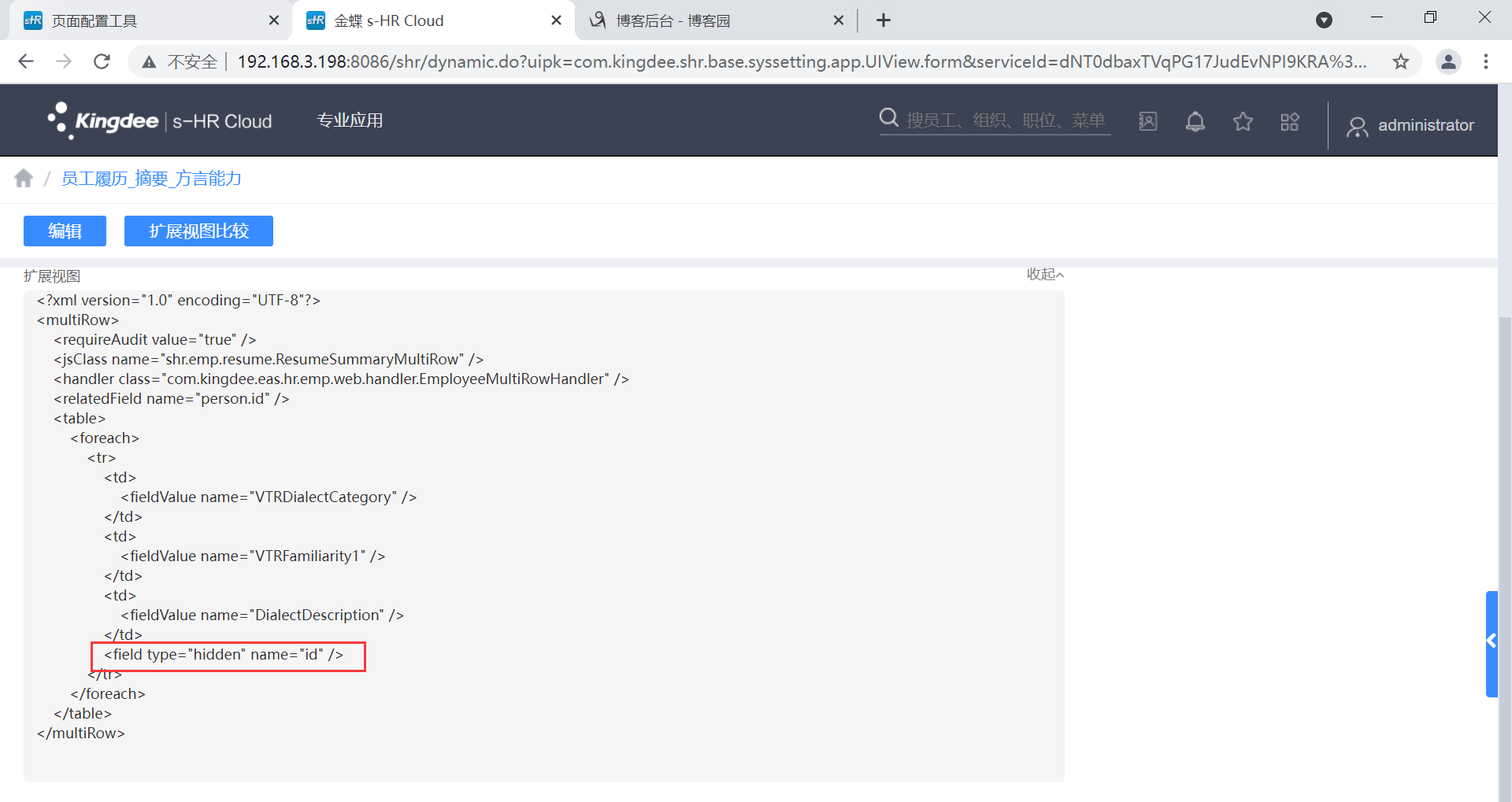Open favorites star in header
The height and width of the screenshot is (802, 1512).
coord(1243,121)
